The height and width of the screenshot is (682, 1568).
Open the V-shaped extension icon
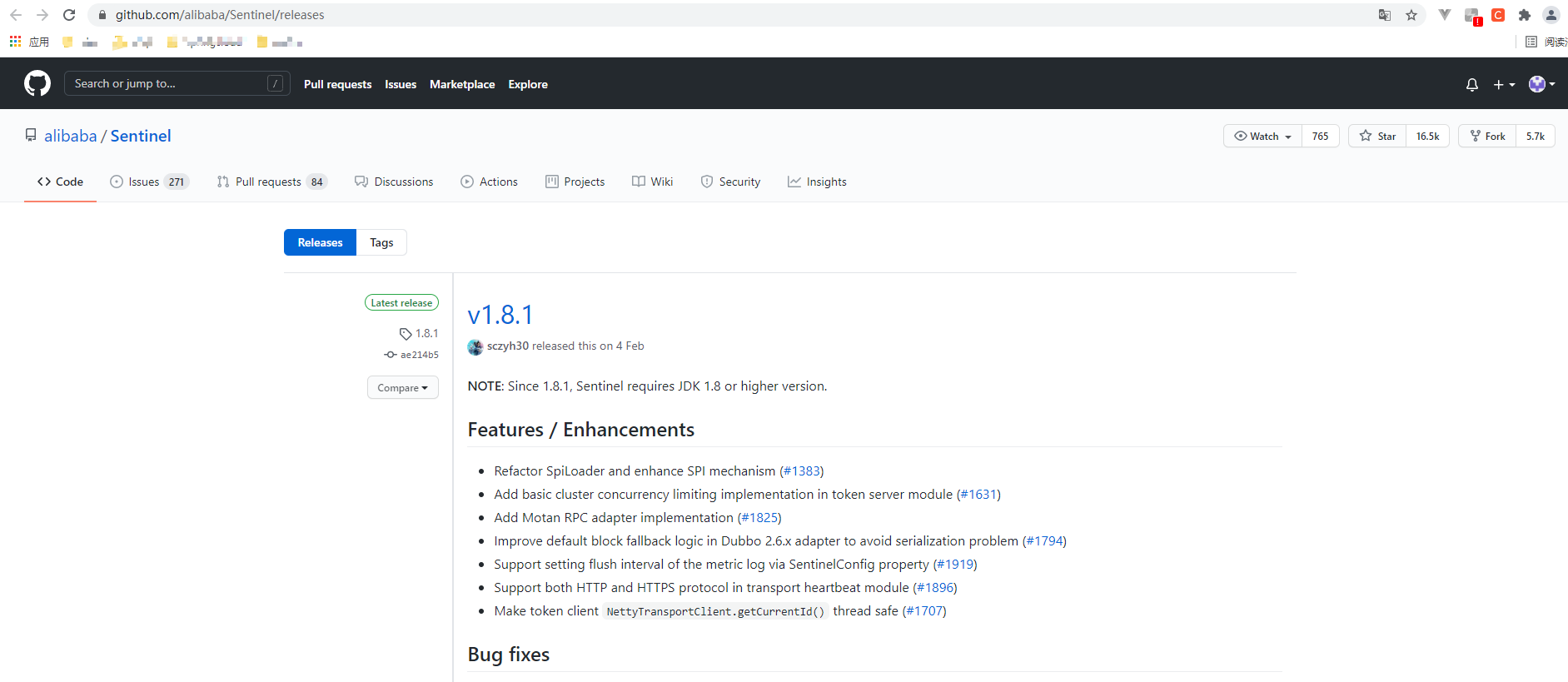(x=1445, y=15)
